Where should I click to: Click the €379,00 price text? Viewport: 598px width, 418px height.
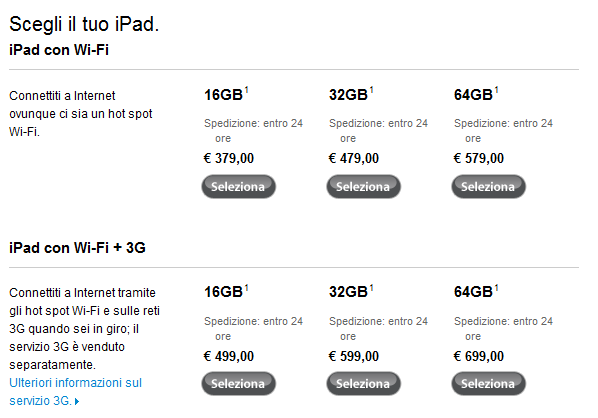pyautogui.click(x=229, y=158)
